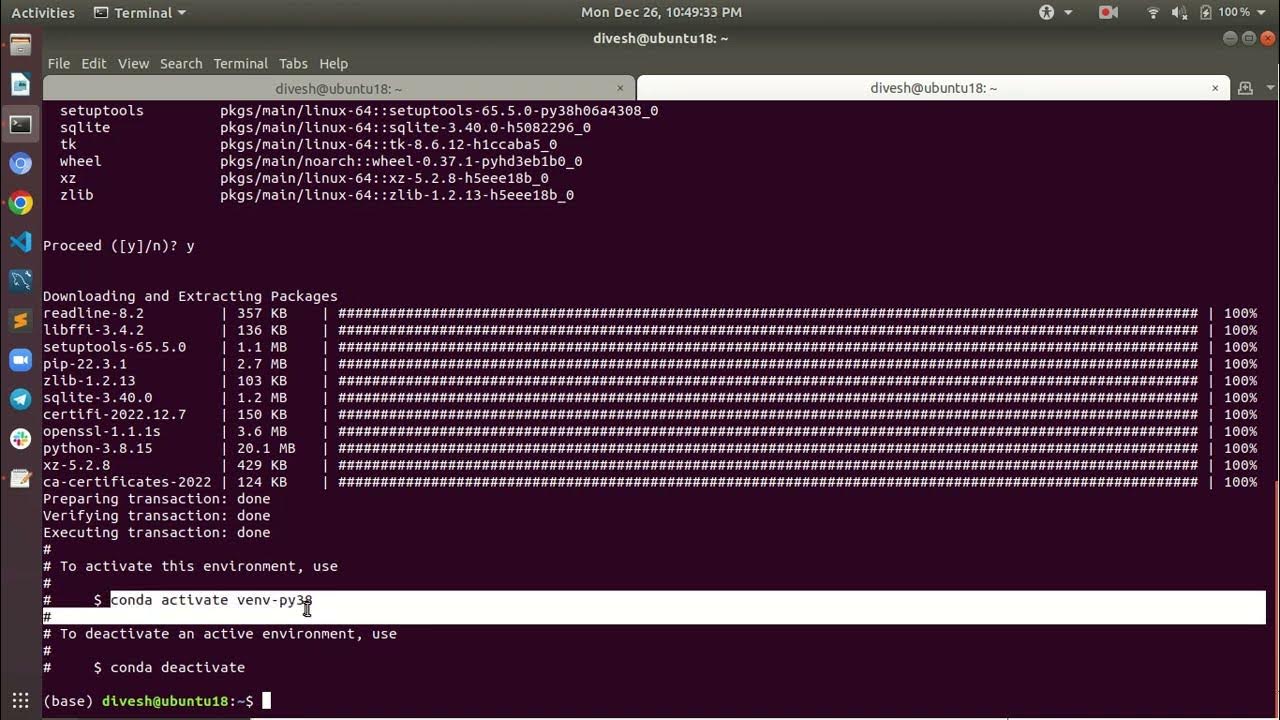This screenshot has width=1280, height=720.
Task: Click the 'python-3.8.15' download row name
Action: [98, 448]
